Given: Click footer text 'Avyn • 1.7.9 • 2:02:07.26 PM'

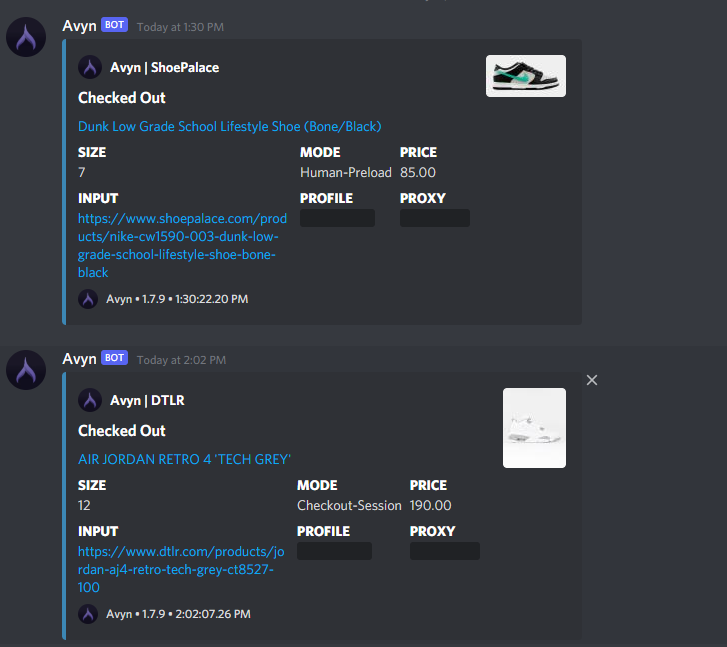Looking at the screenshot, I should coord(179,614).
